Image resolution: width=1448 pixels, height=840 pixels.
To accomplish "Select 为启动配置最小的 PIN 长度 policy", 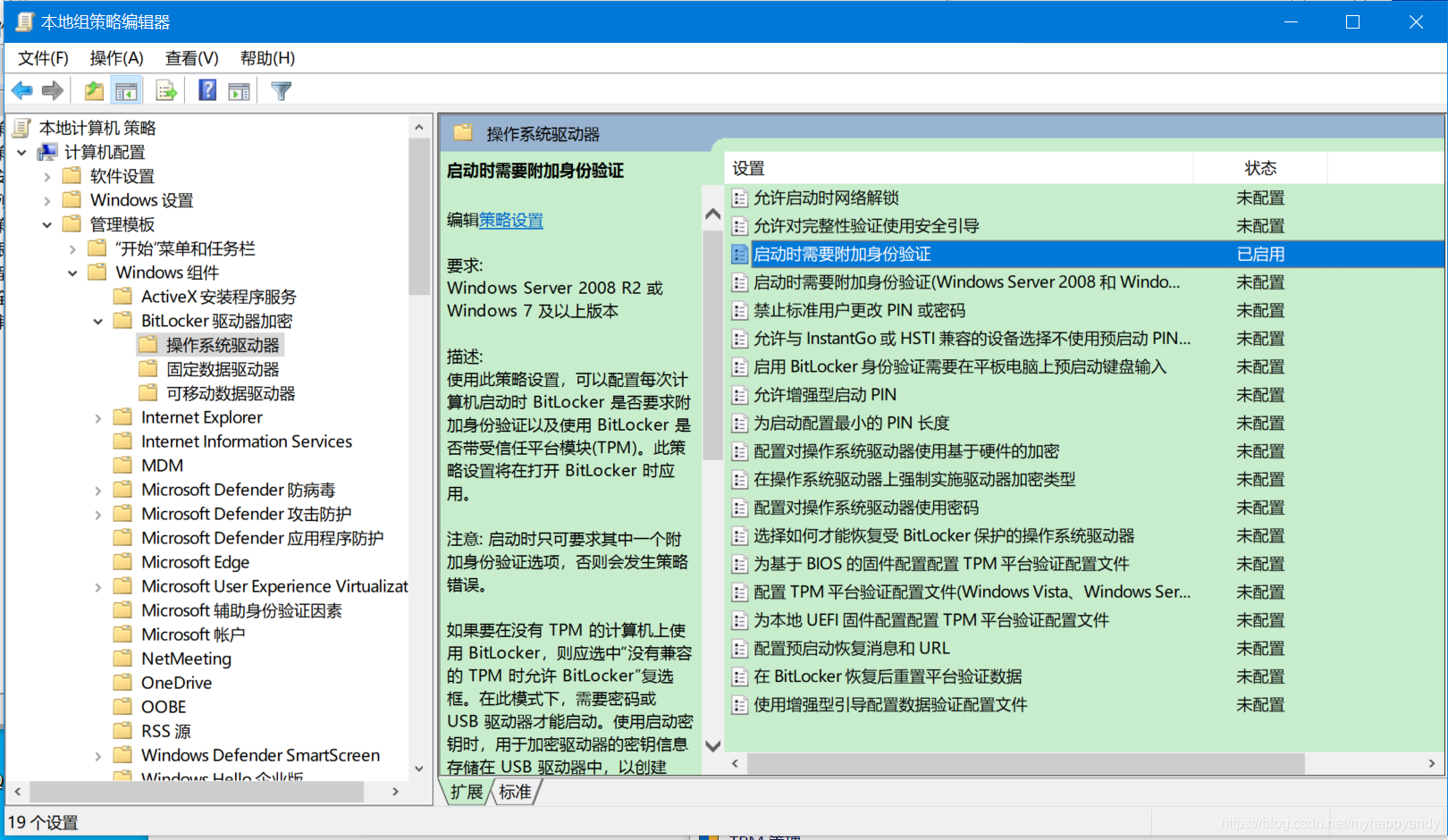I will 851,423.
